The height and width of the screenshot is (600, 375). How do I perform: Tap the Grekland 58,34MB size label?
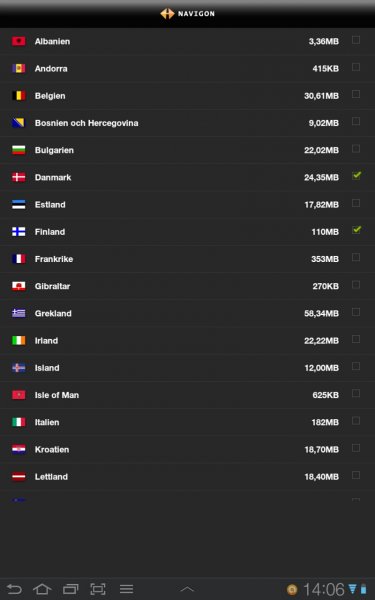point(321,313)
